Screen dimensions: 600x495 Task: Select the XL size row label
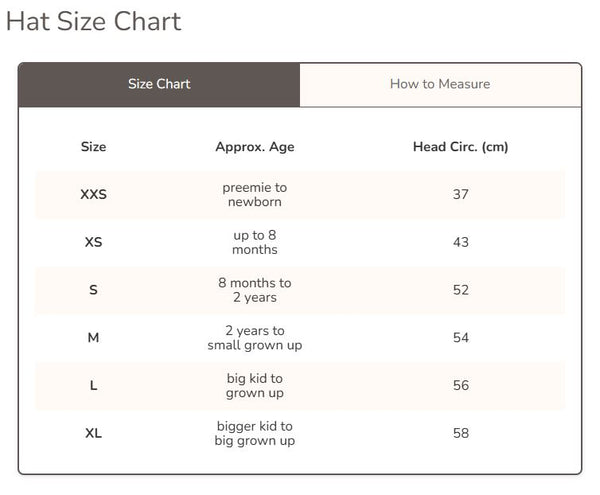point(93,434)
